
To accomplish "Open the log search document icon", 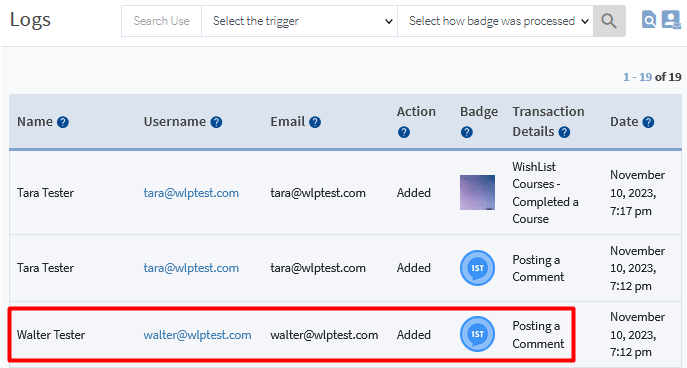I will click(x=649, y=20).
